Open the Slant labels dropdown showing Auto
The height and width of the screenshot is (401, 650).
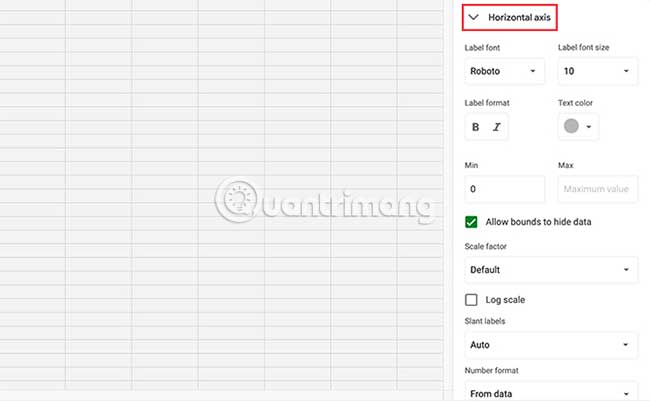[x=551, y=345]
